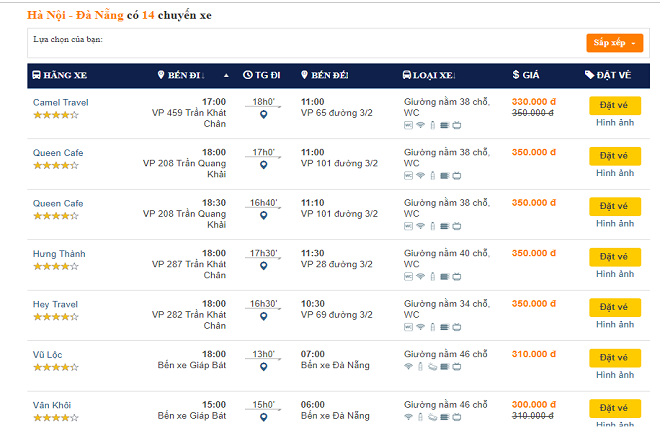
Task: Click the tag icon beside ĐẶT VÉ header
Action: click(x=590, y=75)
